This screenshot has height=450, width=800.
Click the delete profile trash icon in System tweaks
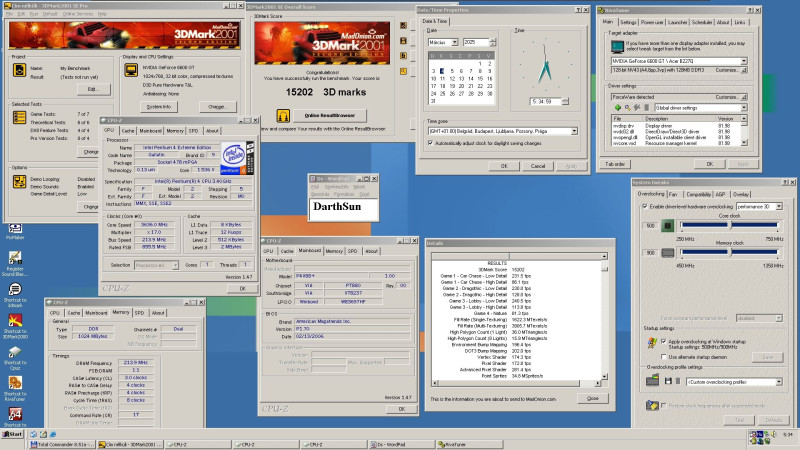678,381
